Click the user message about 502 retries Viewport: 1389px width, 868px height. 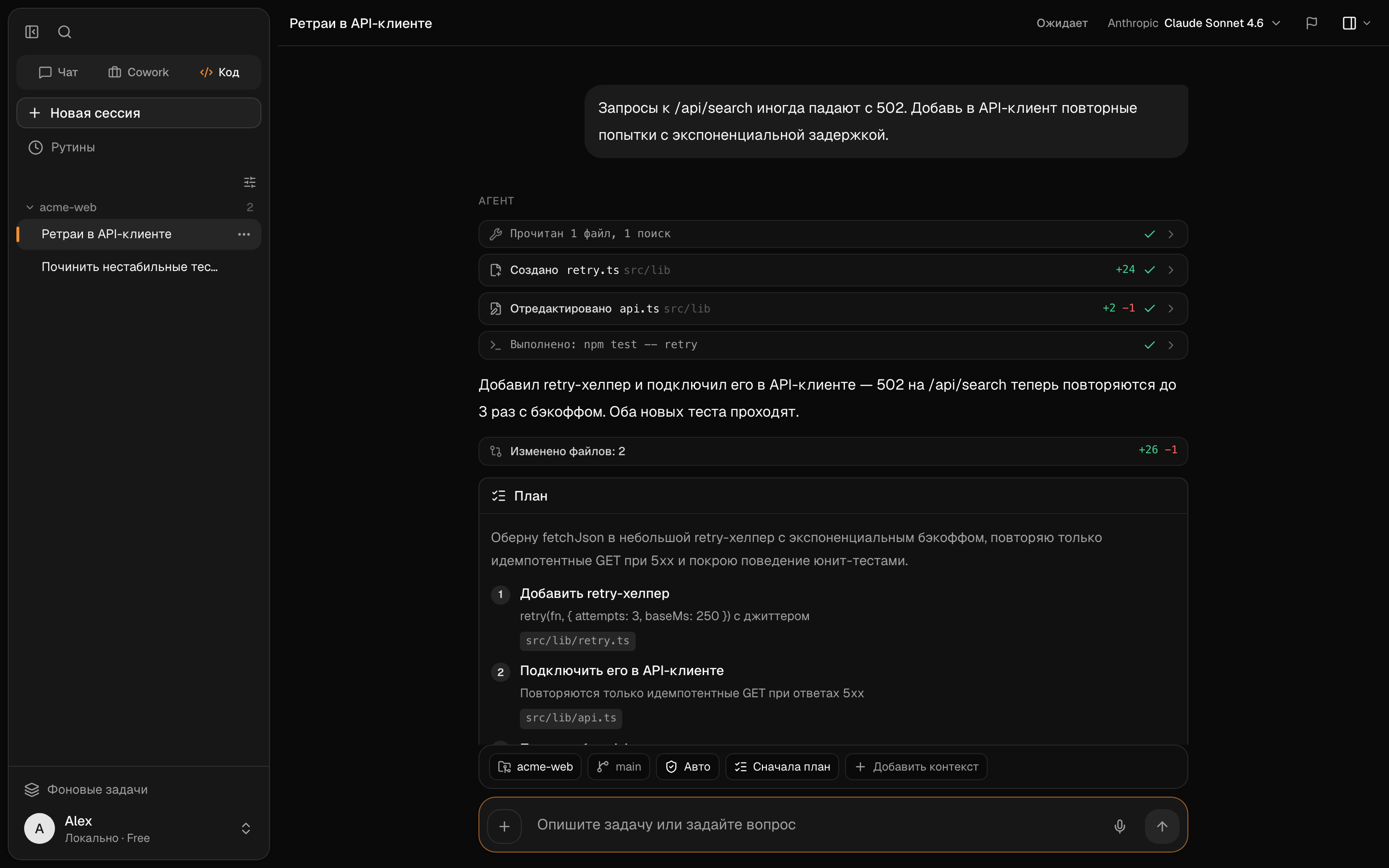pos(885,121)
